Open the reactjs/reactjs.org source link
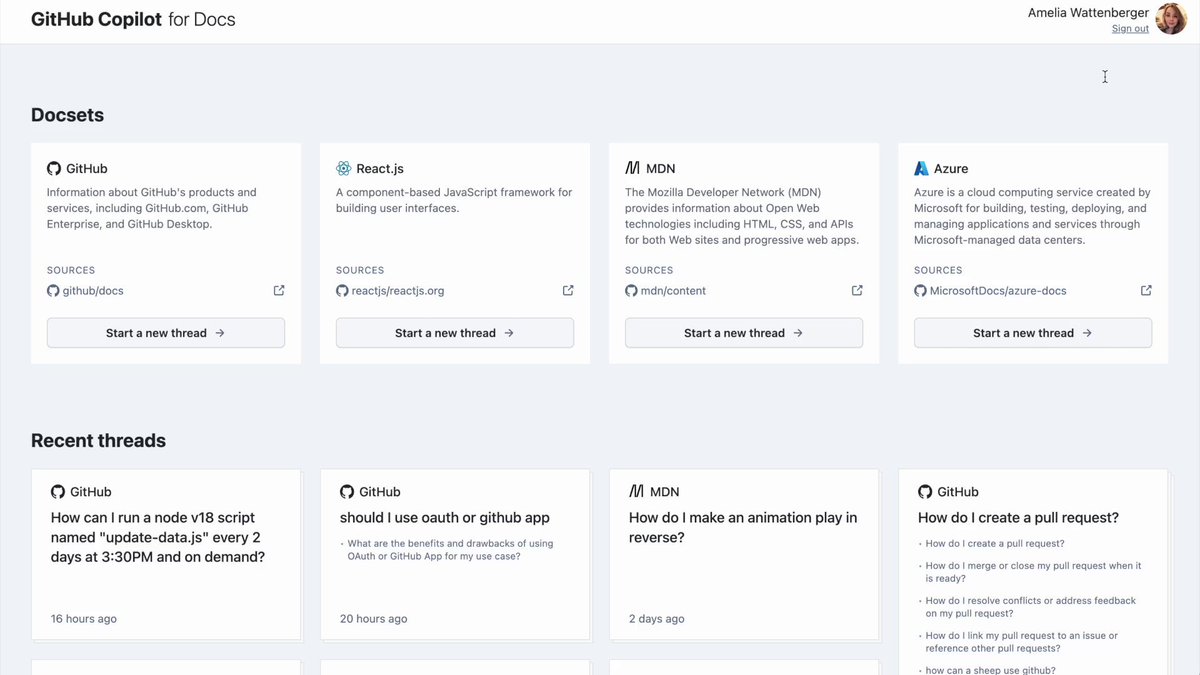 (398, 291)
